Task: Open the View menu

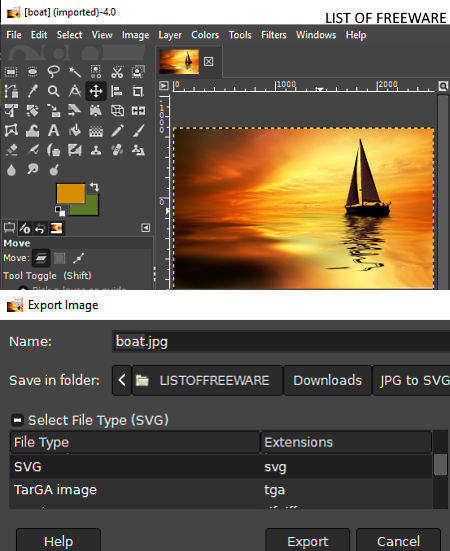Action: coord(102,35)
